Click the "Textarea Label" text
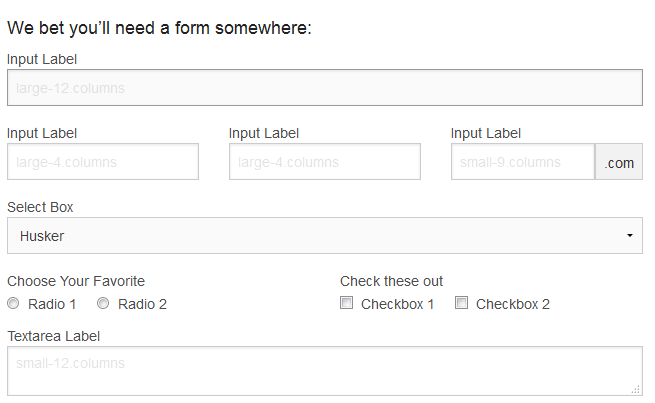 point(53,336)
